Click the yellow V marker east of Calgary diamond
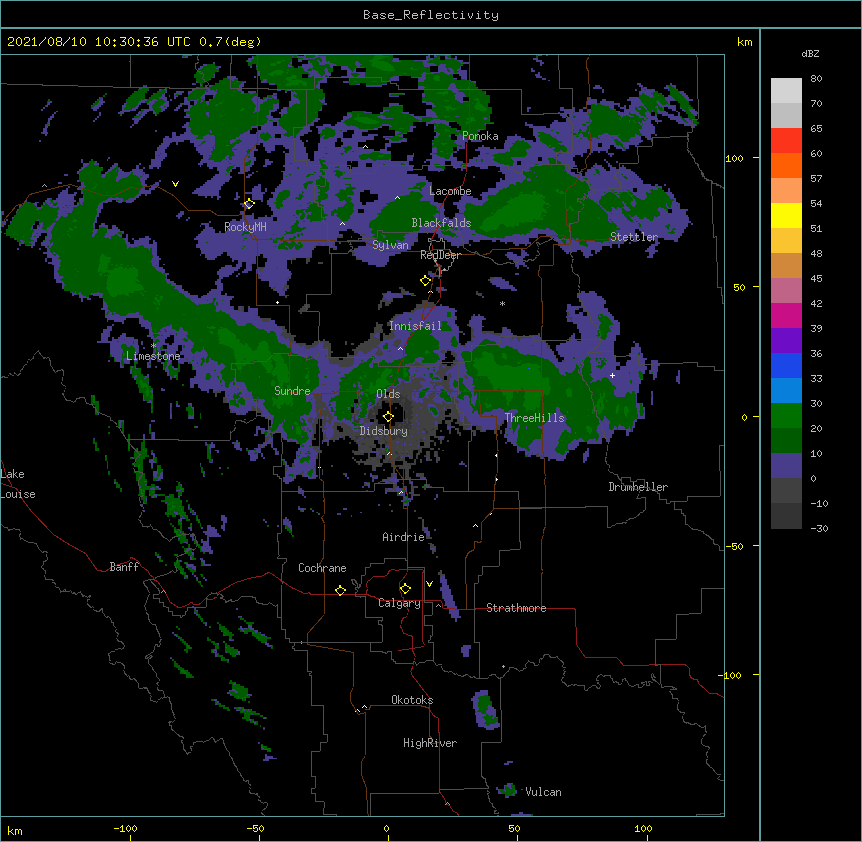 coord(429,584)
